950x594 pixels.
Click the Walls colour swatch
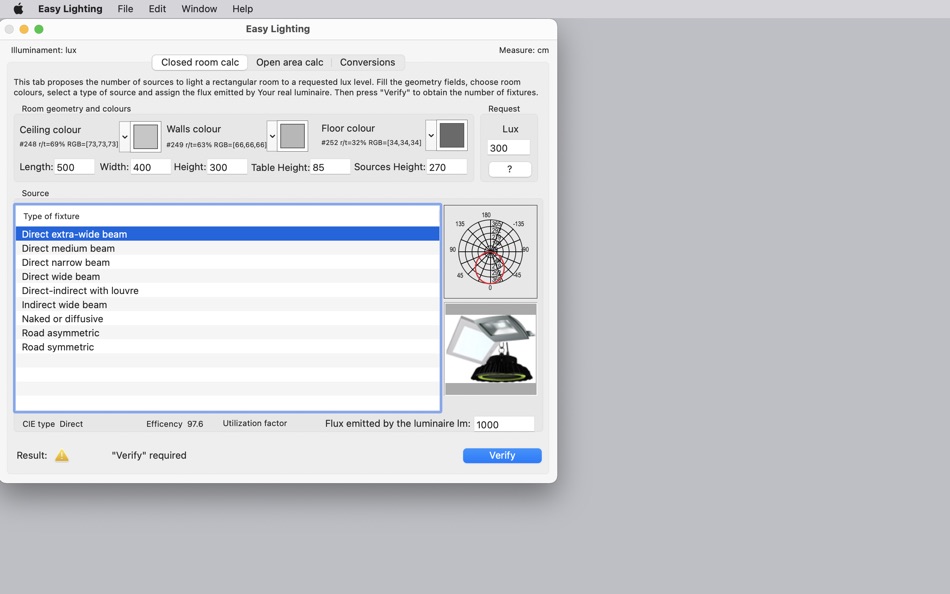tap(293, 136)
